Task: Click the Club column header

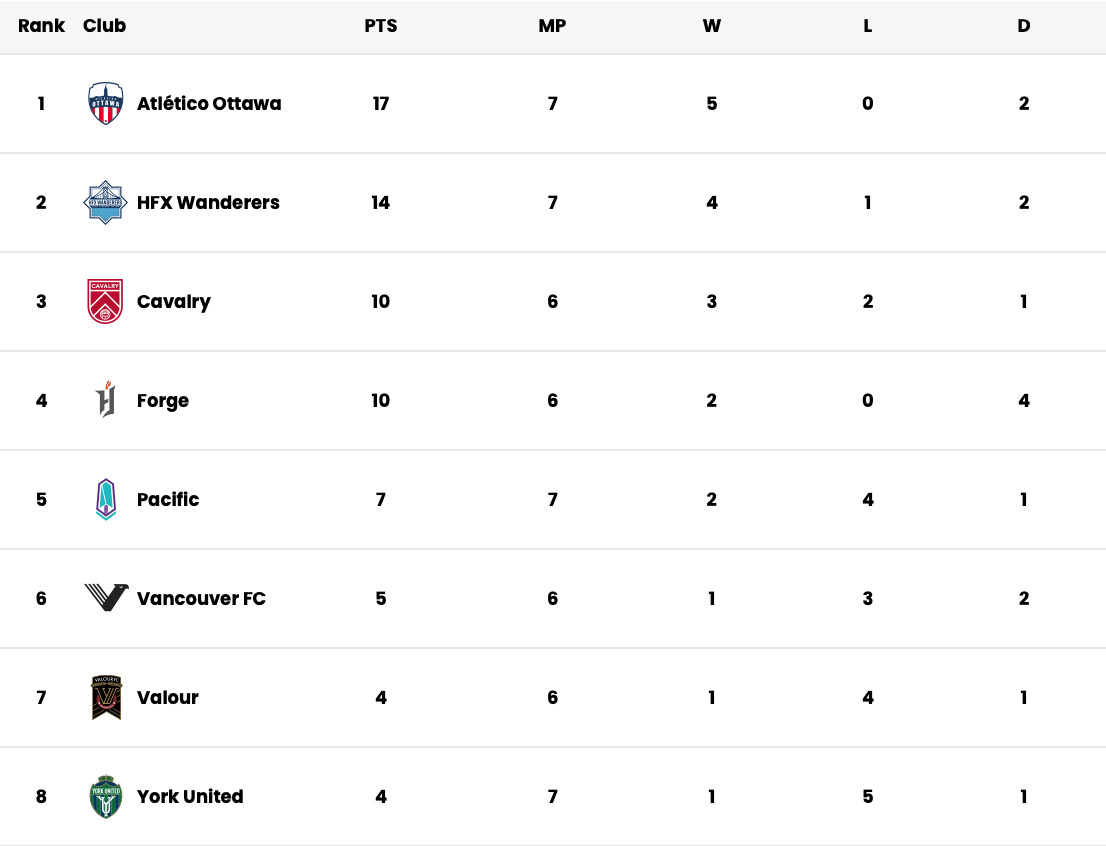Action: [x=104, y=26]
